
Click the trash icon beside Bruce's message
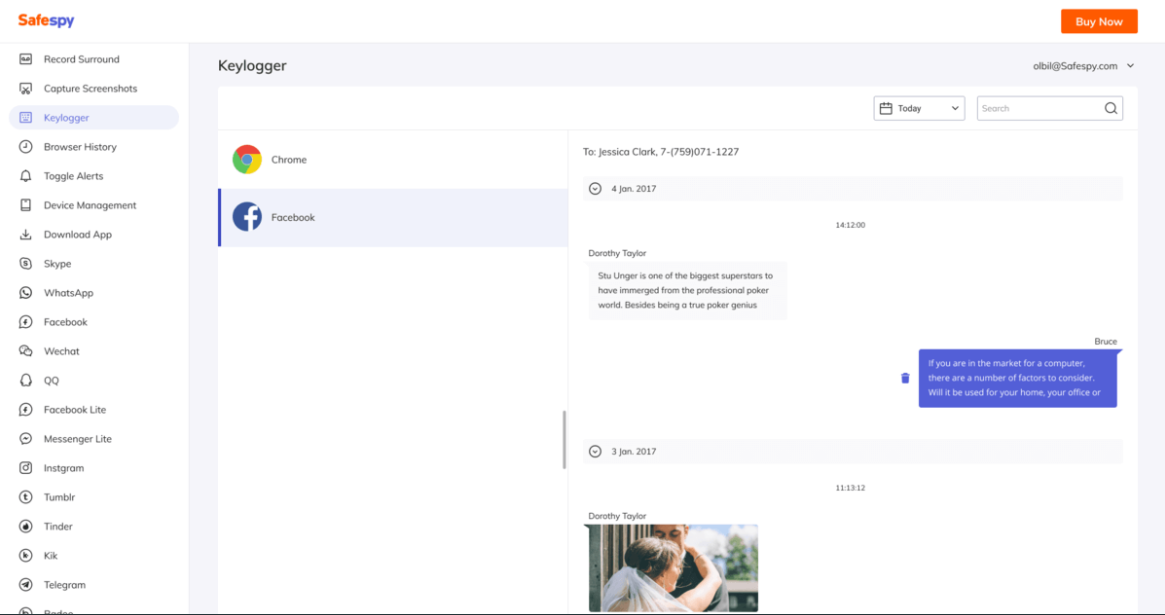(x=905, y=378)
